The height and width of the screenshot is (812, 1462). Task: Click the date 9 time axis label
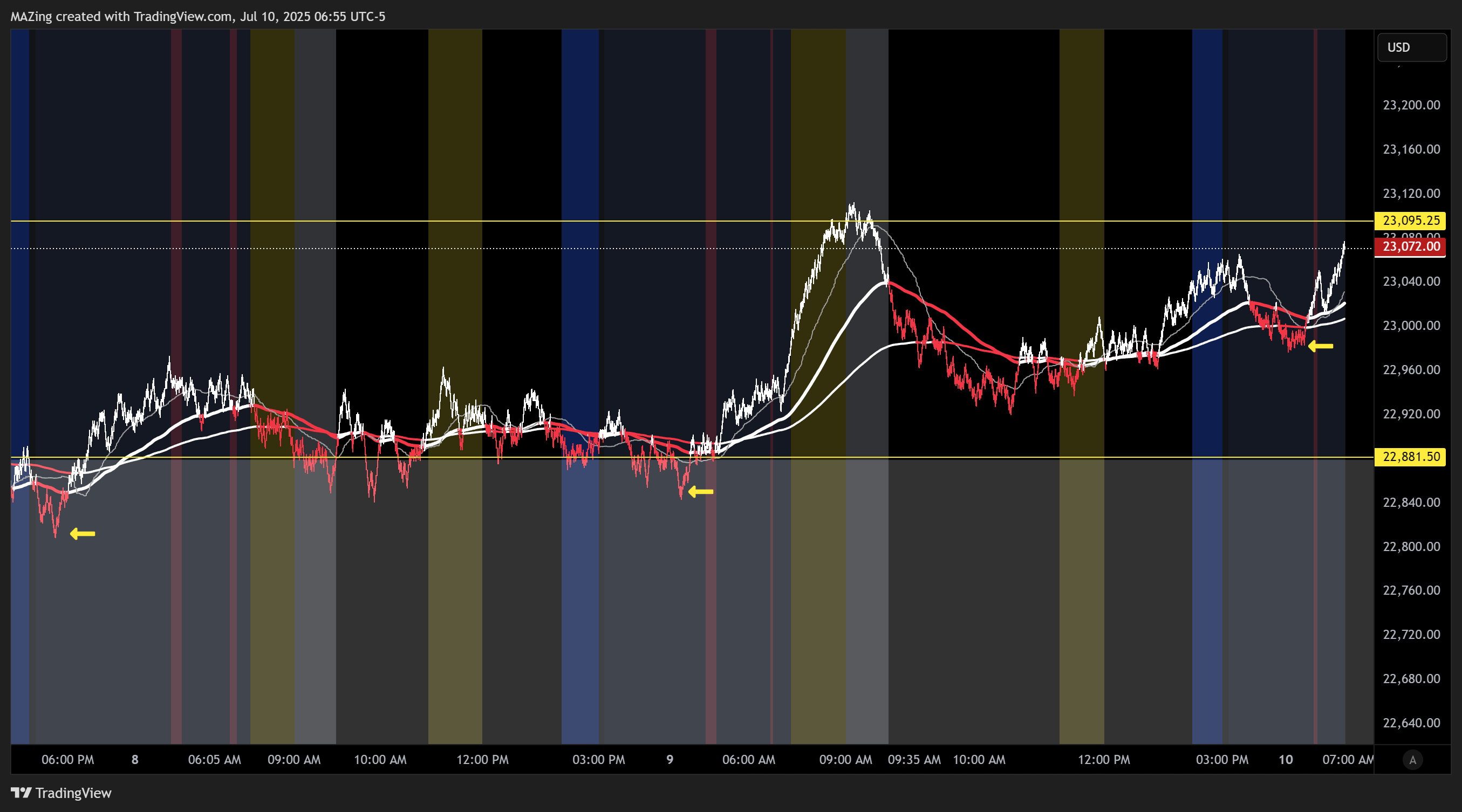pos(669,760)
